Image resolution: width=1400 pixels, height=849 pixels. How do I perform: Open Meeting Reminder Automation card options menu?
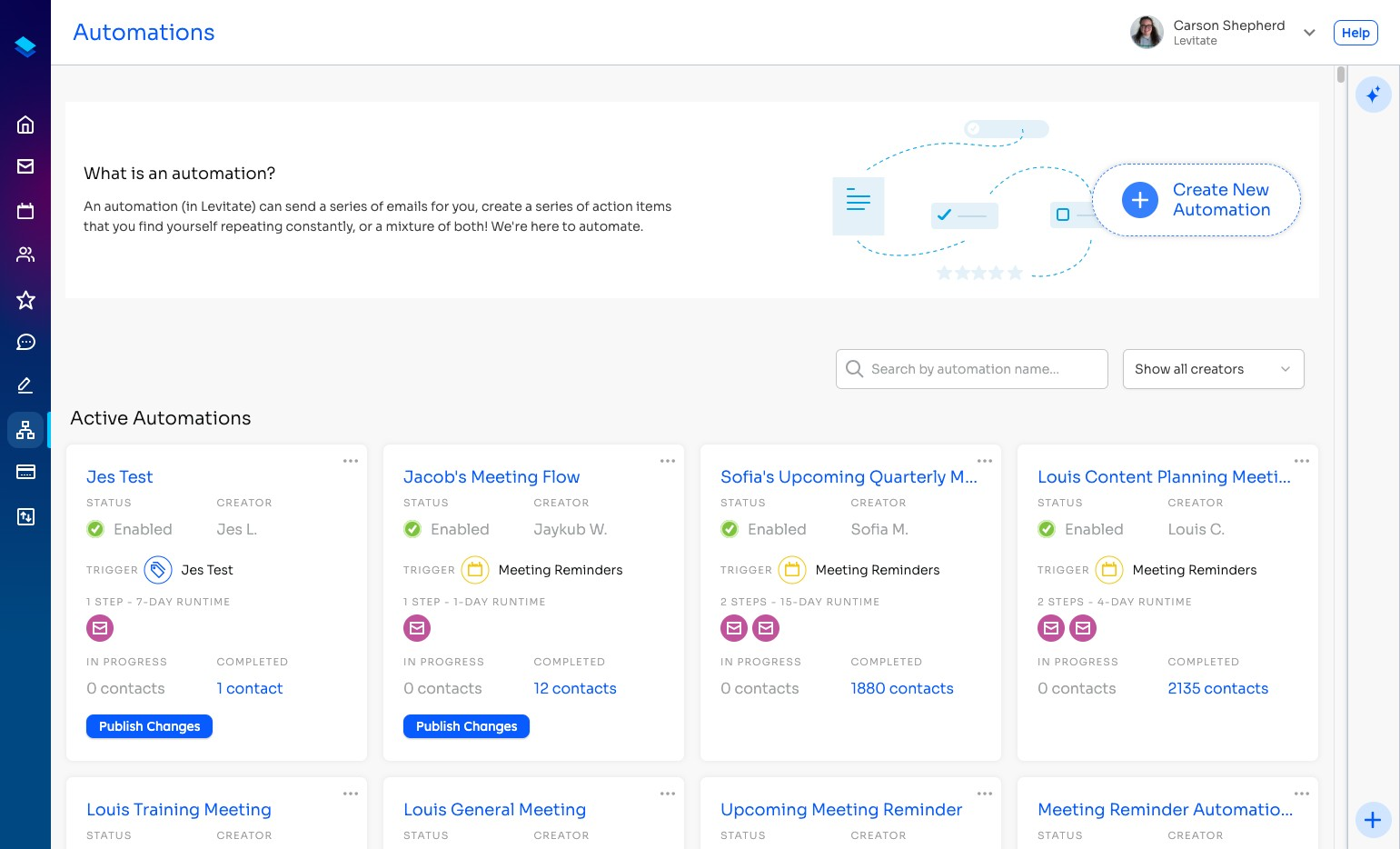1301,794
